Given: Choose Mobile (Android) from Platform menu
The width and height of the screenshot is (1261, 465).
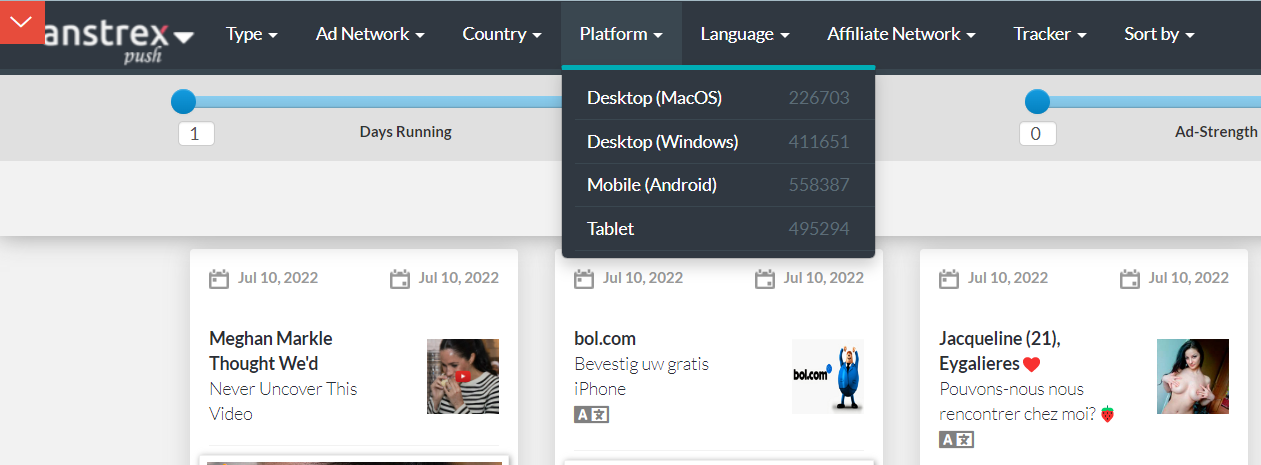Looking at the screenshot, I should (x=651, y=185).
